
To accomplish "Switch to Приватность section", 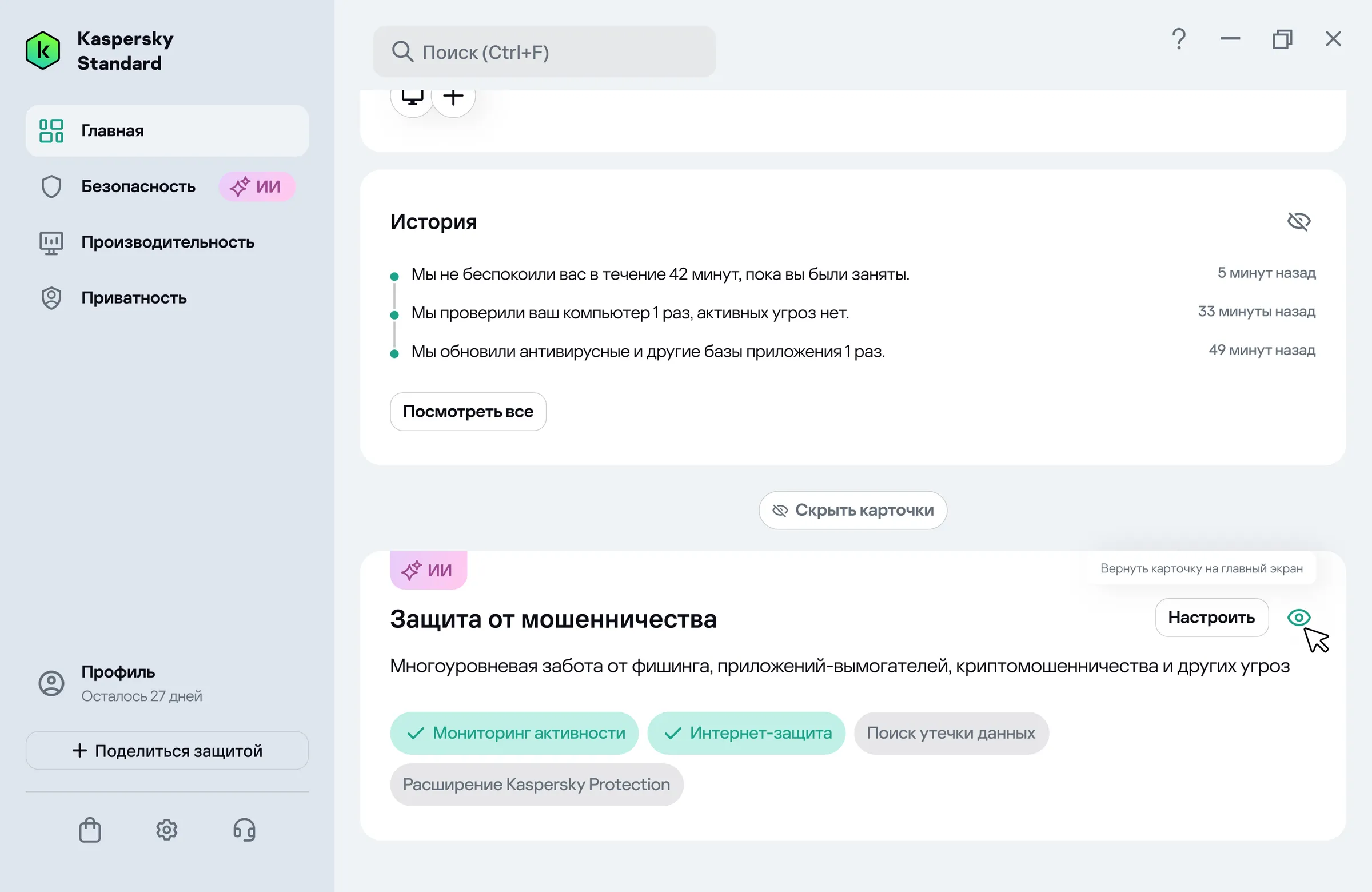I will pyautogui.click(x=167, y=298).
